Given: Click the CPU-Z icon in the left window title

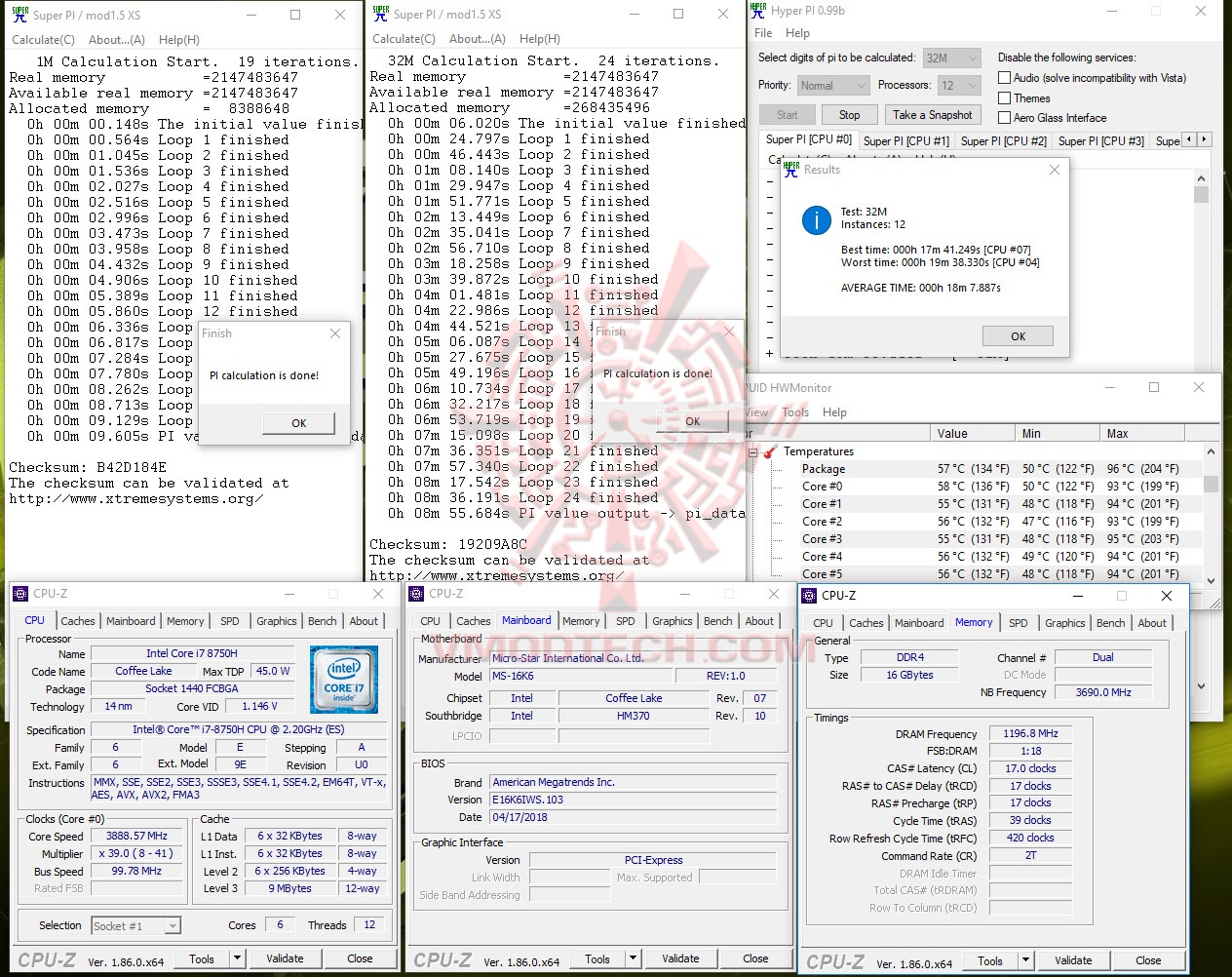Looking at the screenshot, I should pos(20,593).
